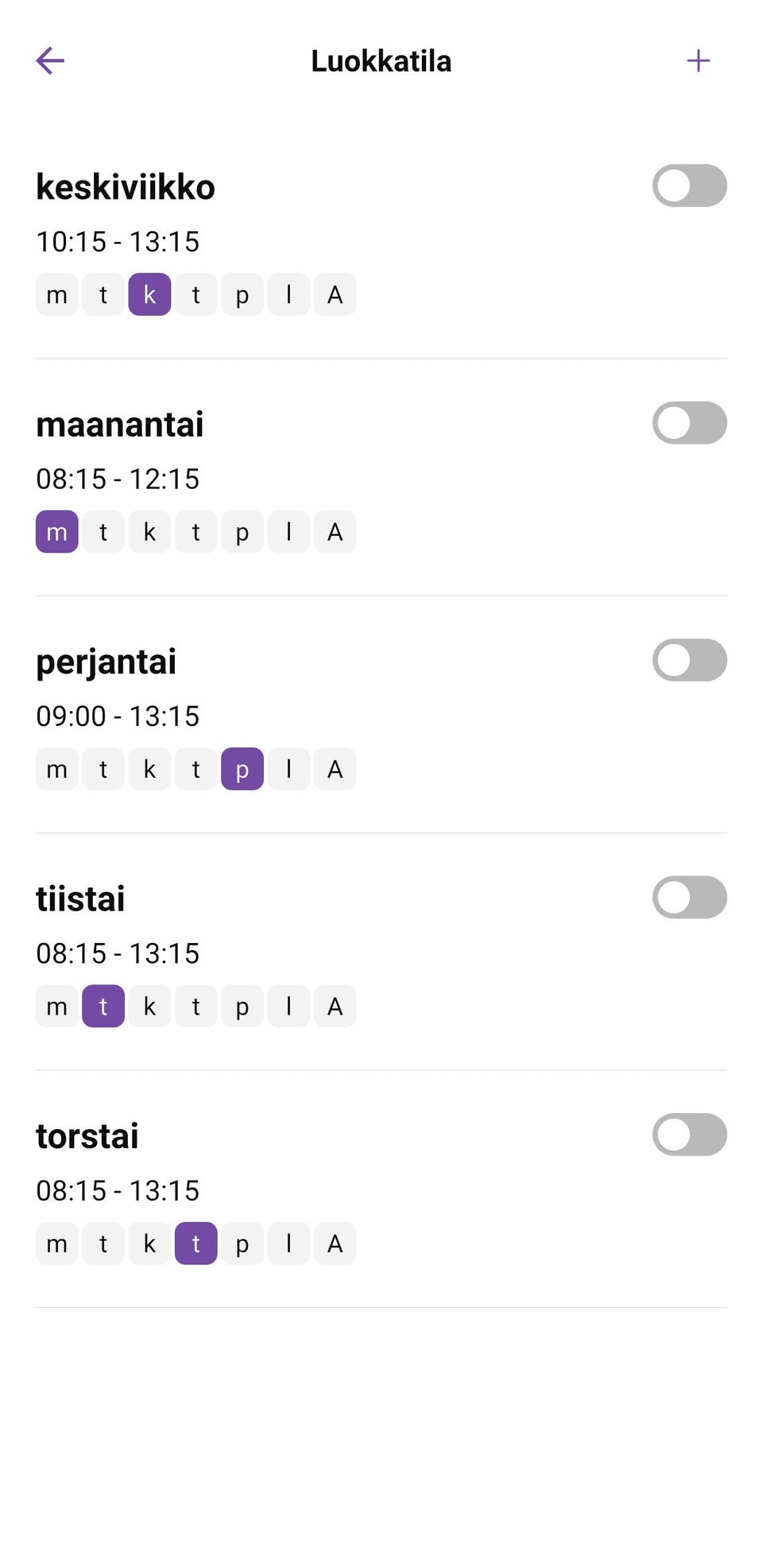This screenshot has width=763, height=1568.
Task: Turn on the maanantai schedule switch
Action: [689, 423]
